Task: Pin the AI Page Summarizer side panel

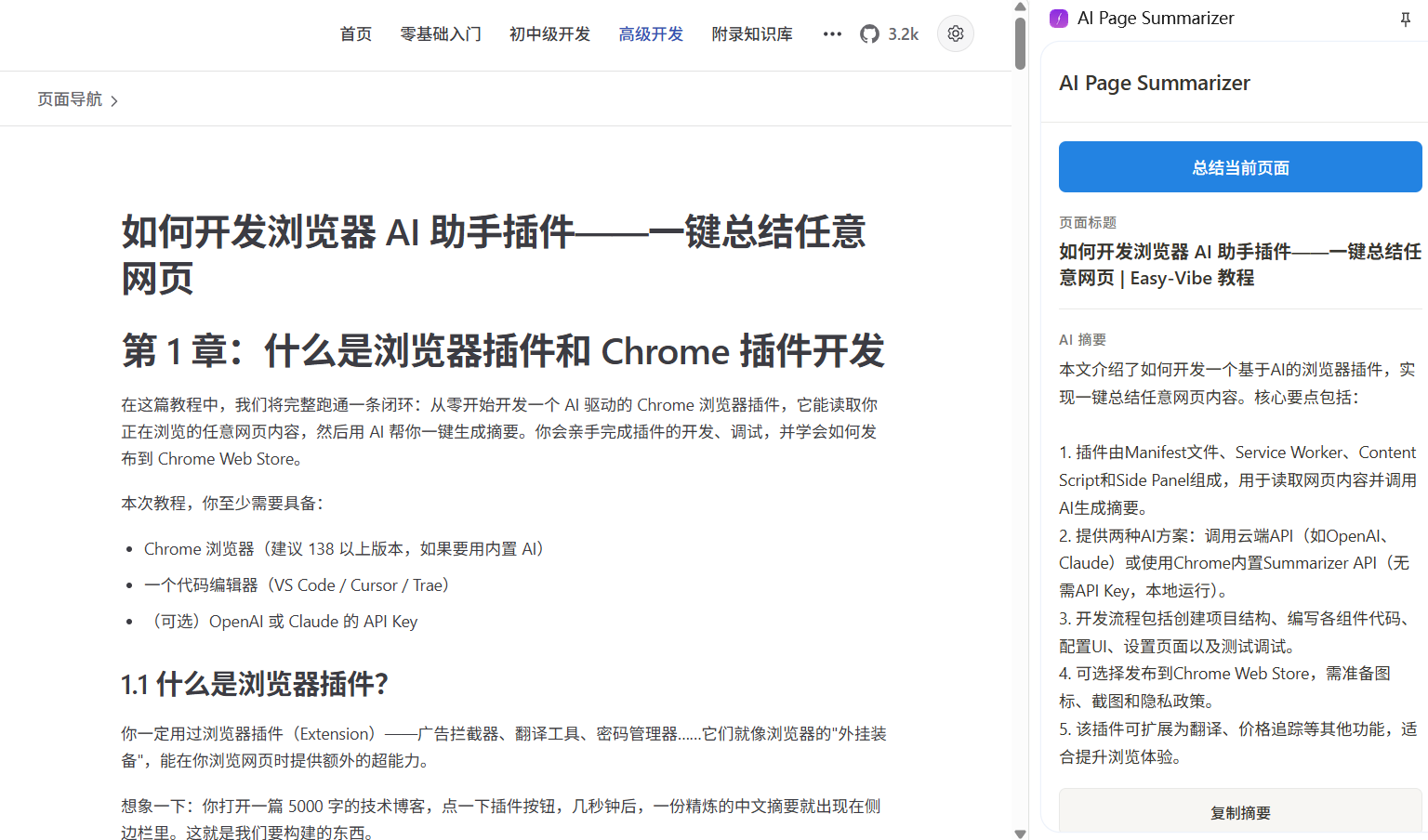Action: pos(1405,18)
